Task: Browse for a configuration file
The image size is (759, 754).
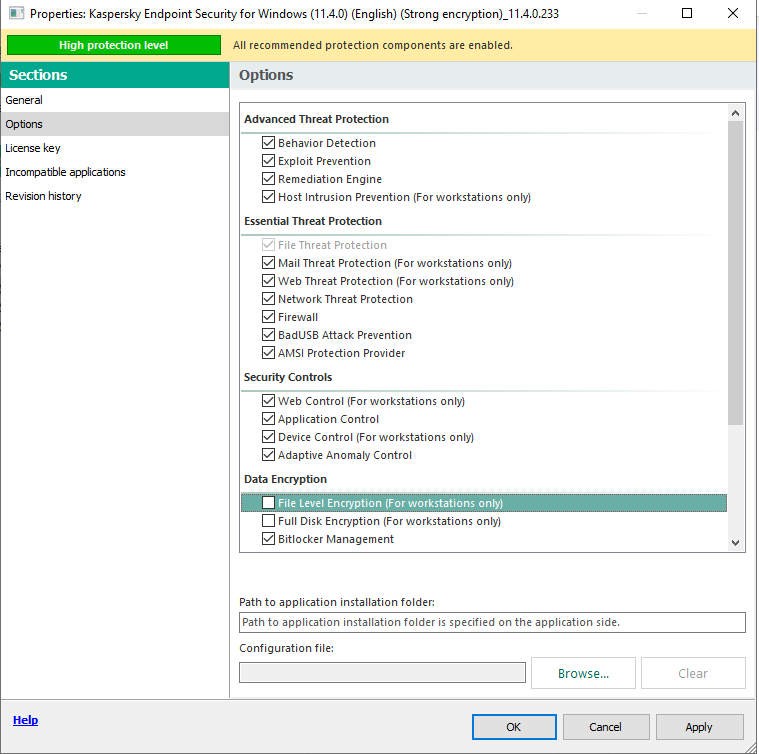Action: pos(583,673)
